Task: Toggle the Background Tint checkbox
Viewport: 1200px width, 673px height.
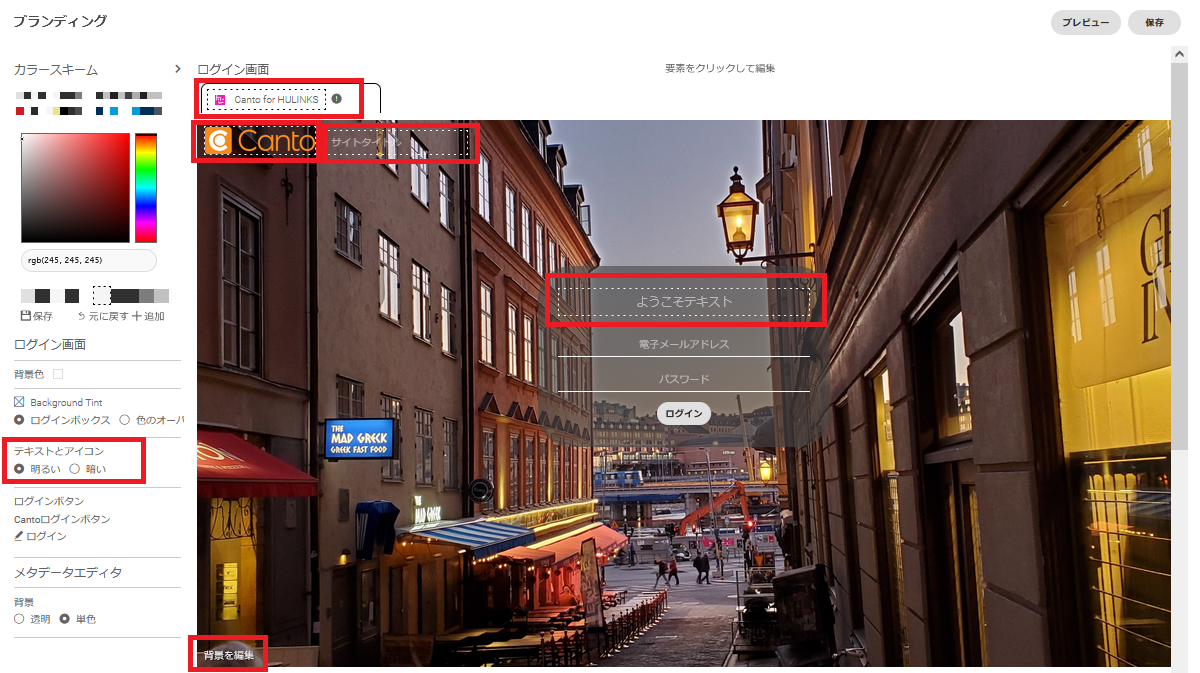Action: click(19, 402)
